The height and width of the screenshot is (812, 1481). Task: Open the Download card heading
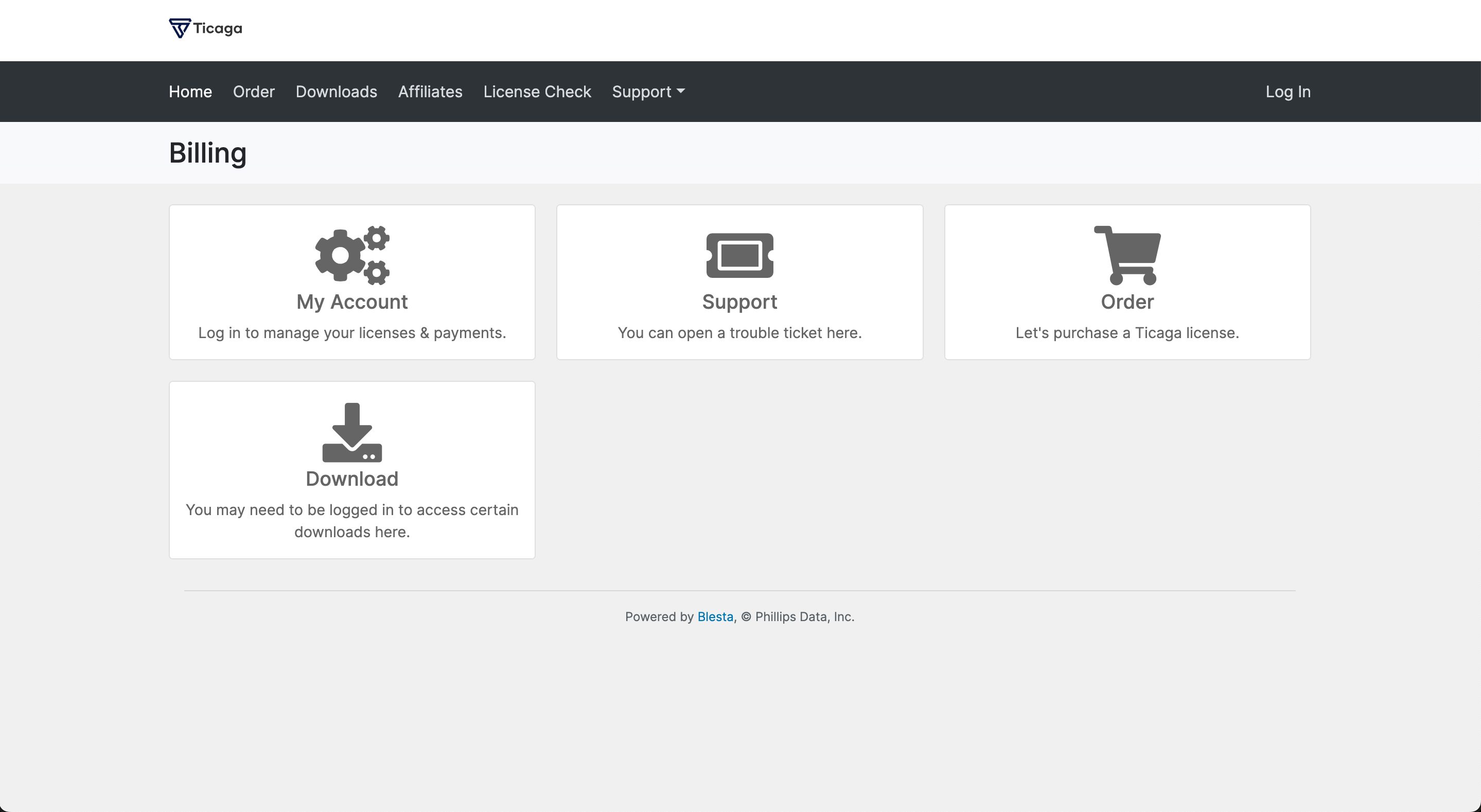click(352, 479)
